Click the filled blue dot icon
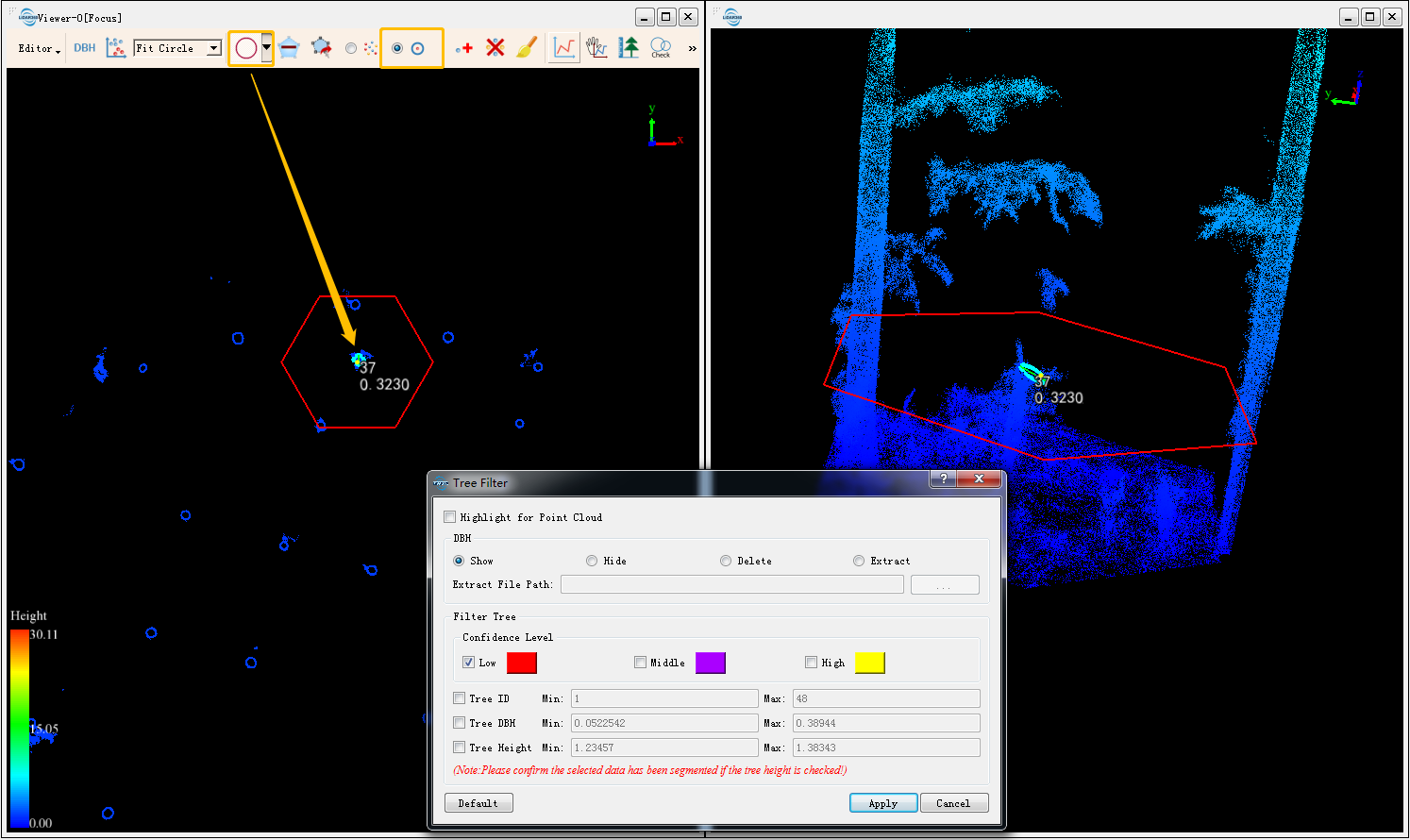Image resolution: width=1410 pixels, height=840 pixels. point(397,48)
